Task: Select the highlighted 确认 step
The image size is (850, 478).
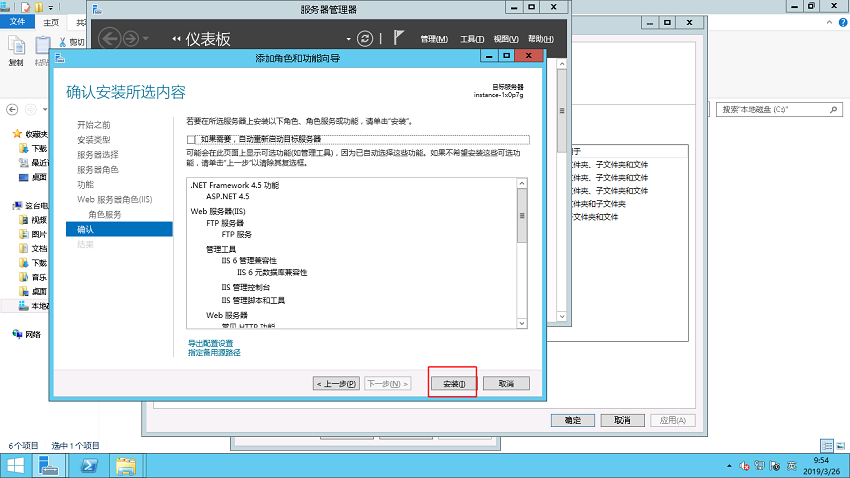Action: [119, 229]
